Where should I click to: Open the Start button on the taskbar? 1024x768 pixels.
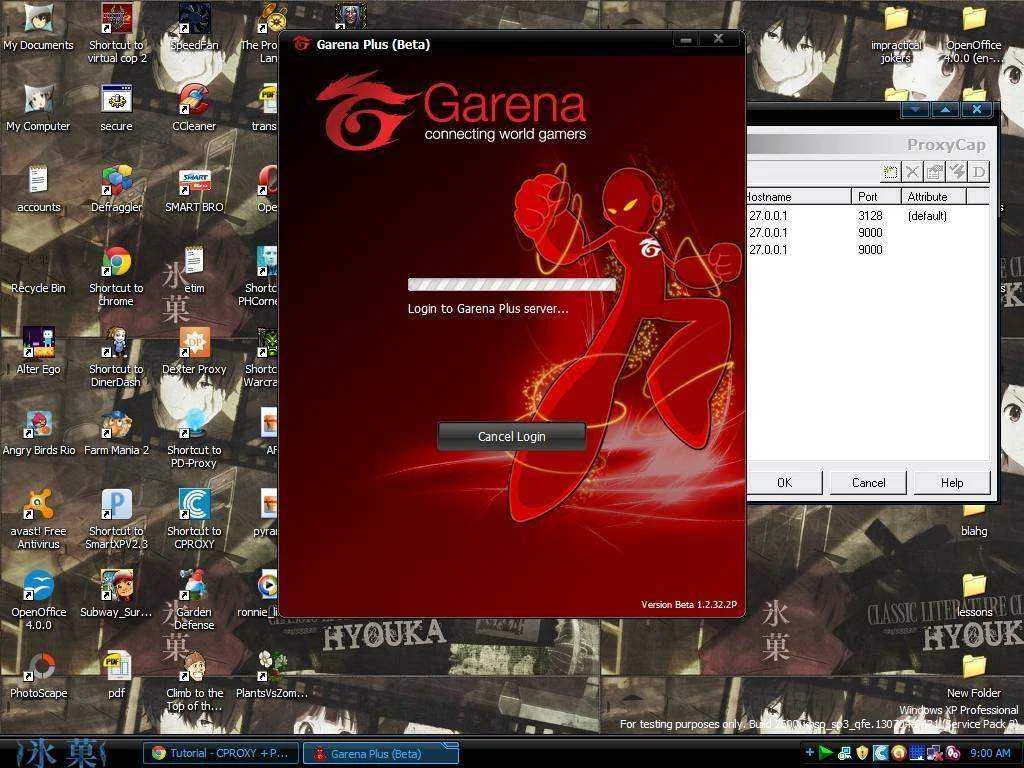[60, 753]
